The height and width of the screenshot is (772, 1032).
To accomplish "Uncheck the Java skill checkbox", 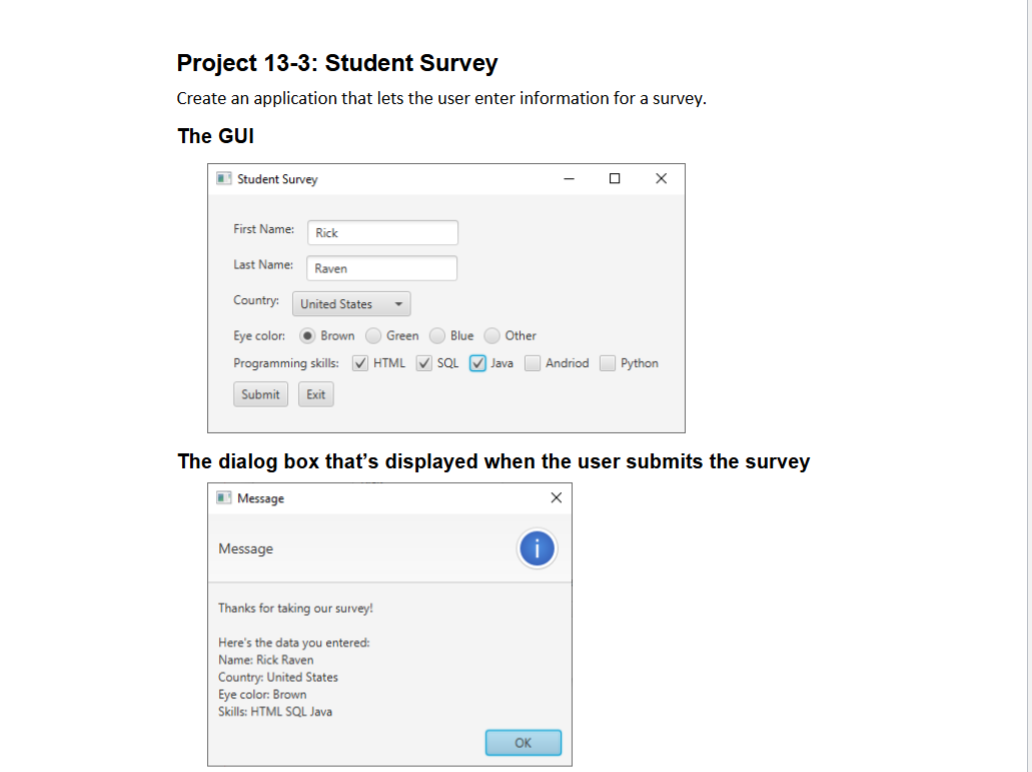I will (477, 363).
